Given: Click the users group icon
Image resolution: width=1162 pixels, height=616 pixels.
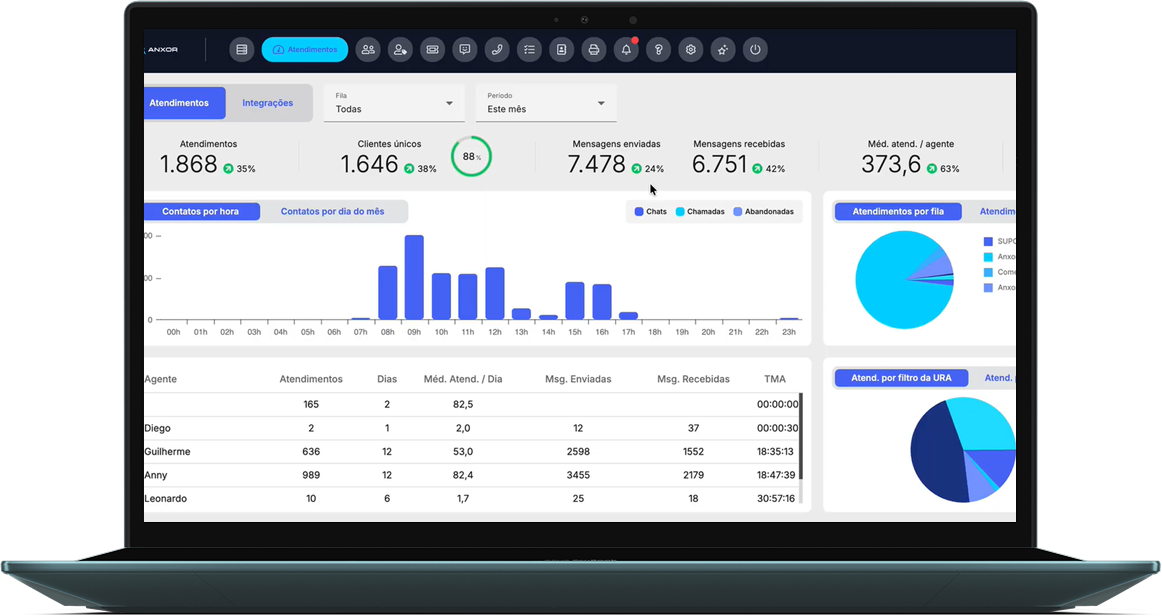Looking at the screenshot, I should [368, 50].
